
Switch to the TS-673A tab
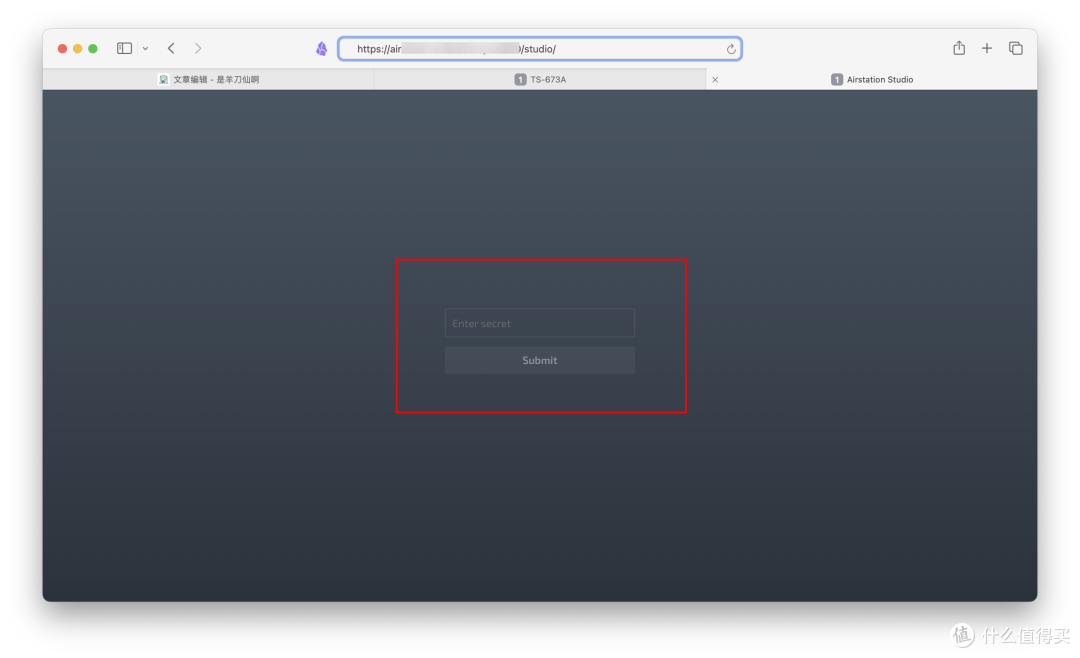tap(540, 79)
